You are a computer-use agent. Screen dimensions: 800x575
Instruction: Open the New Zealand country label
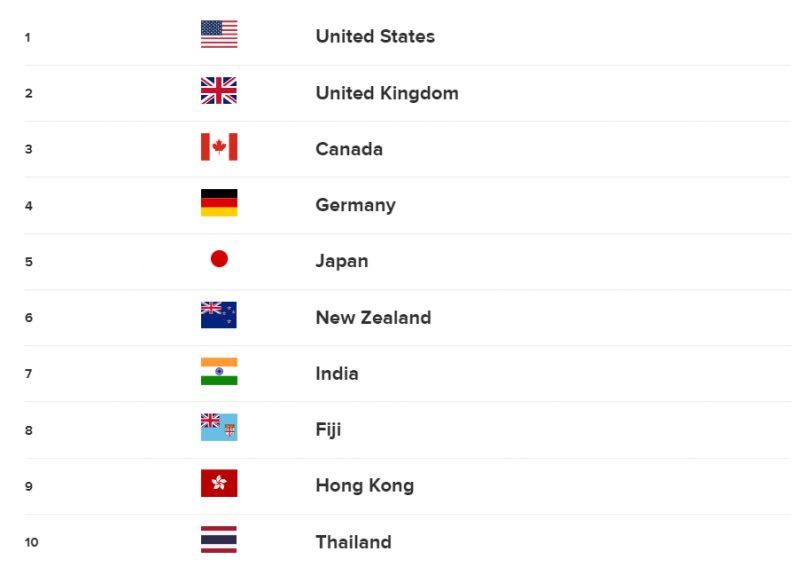tap(373, 317)
